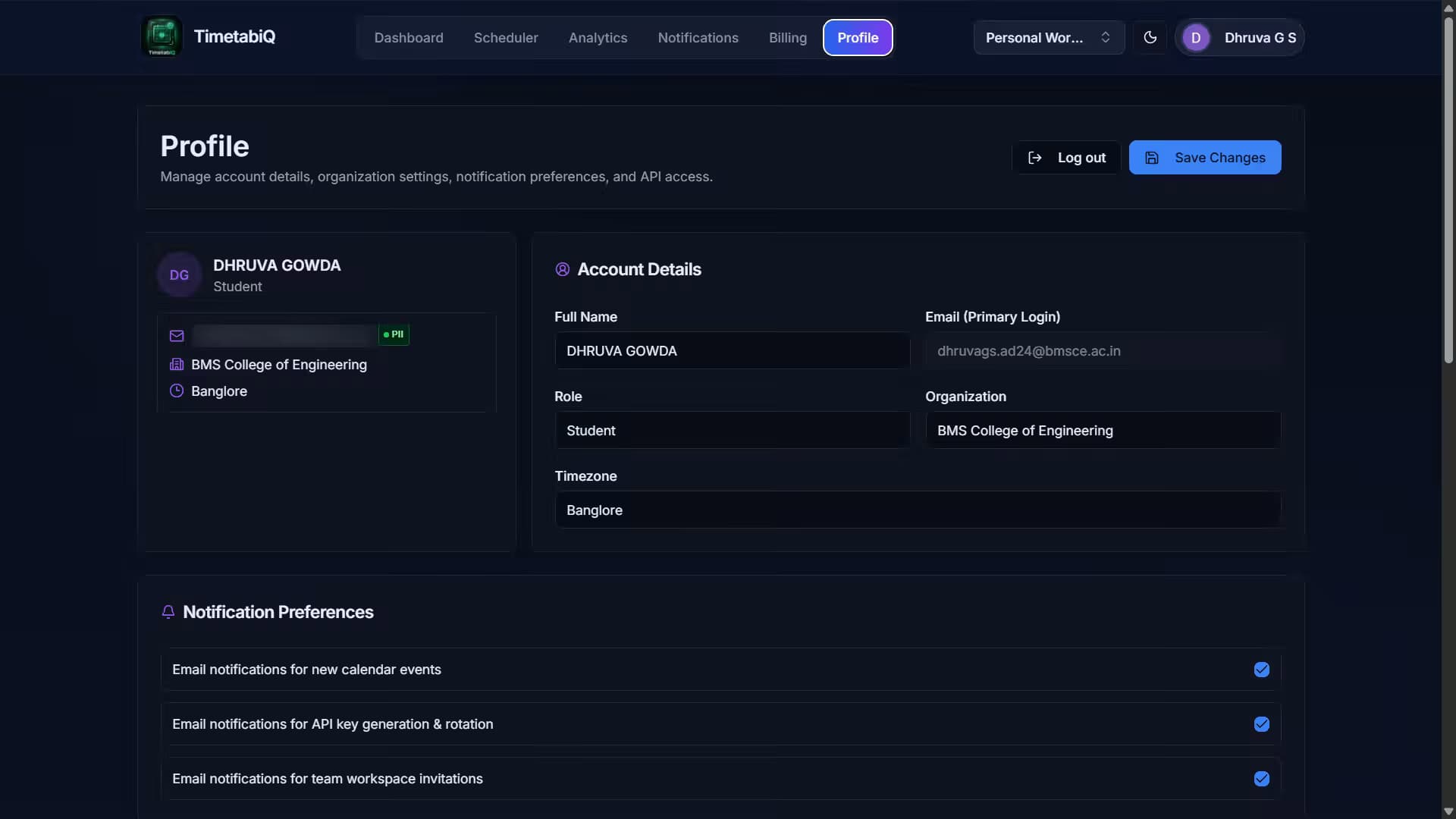This screenshot has width=1456, height=819.
Task: Edit the Timezone field
Action: (918, 510)
